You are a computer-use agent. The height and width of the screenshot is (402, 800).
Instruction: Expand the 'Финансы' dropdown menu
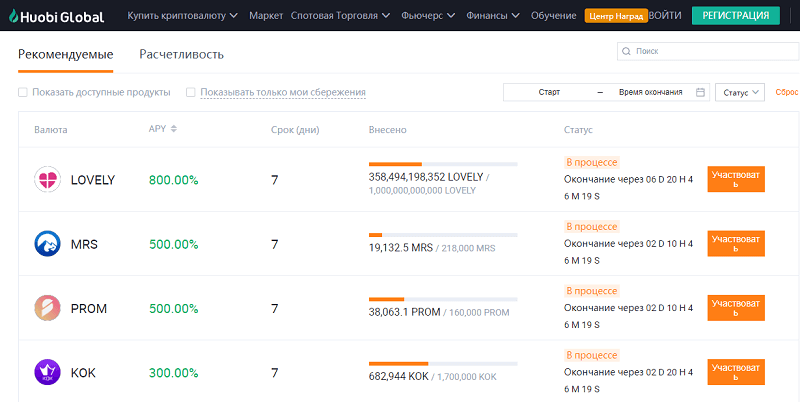point(493,16)
